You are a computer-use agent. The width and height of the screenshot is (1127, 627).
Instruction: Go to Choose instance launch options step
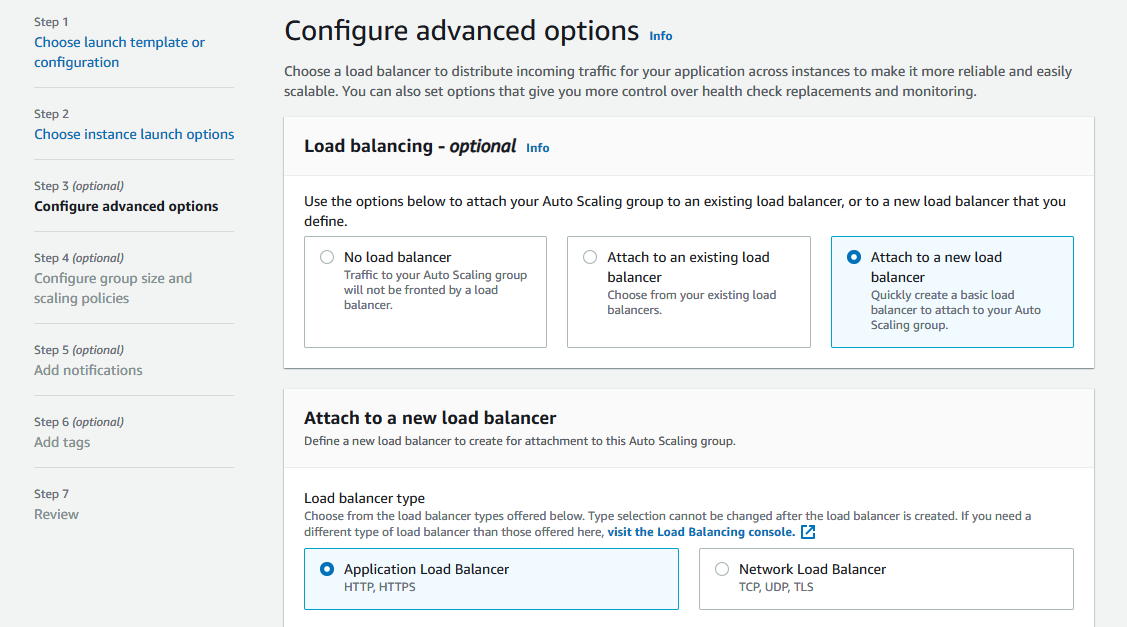point(134,134)
